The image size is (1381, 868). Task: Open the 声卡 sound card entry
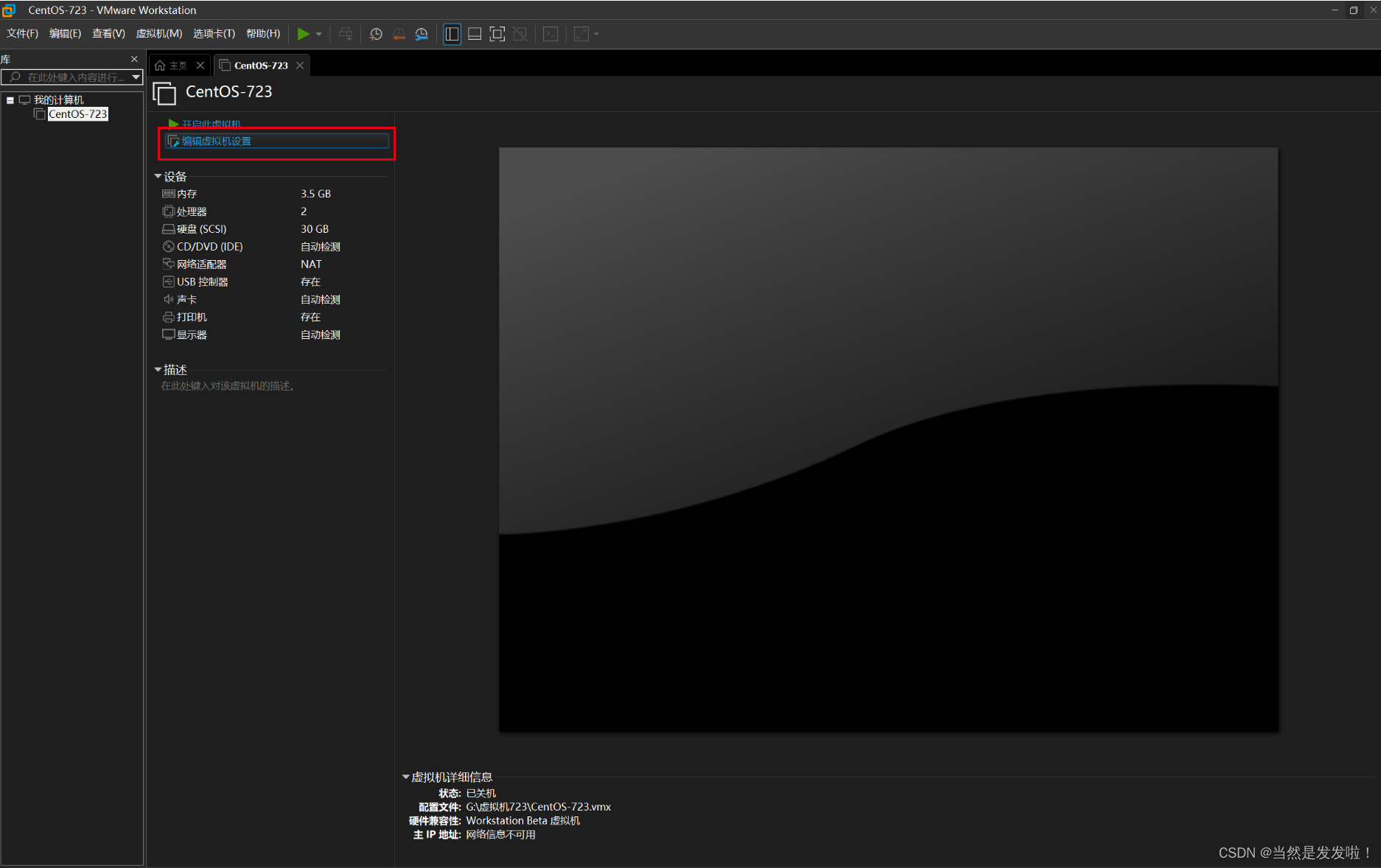(x=186, y=300)
